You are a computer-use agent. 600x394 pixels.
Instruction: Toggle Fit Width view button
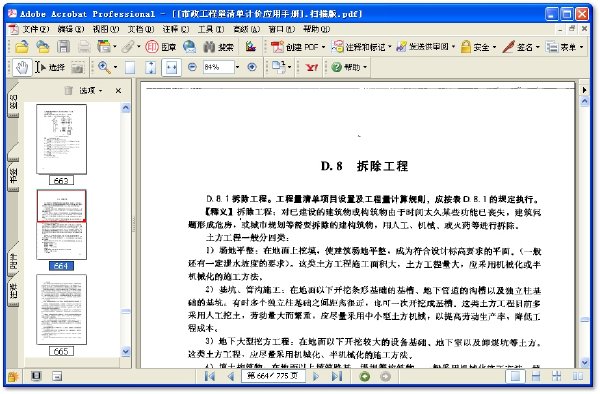point(171,68)
